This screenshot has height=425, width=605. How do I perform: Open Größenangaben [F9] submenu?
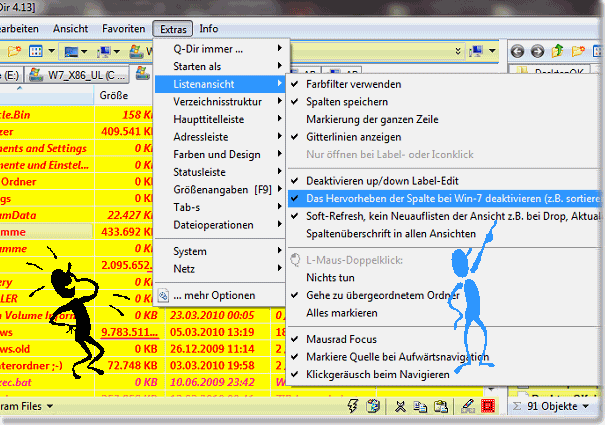[x=220, y=190]
